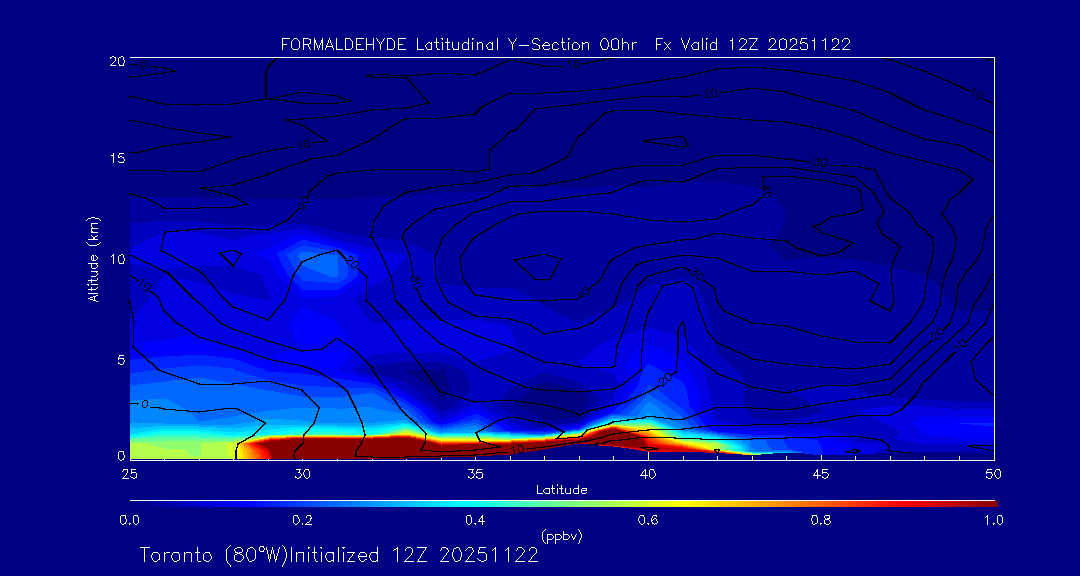1080x576 pixels.
Task: Click the 0.4 colorbar scale label
Action: pos(475,520)
